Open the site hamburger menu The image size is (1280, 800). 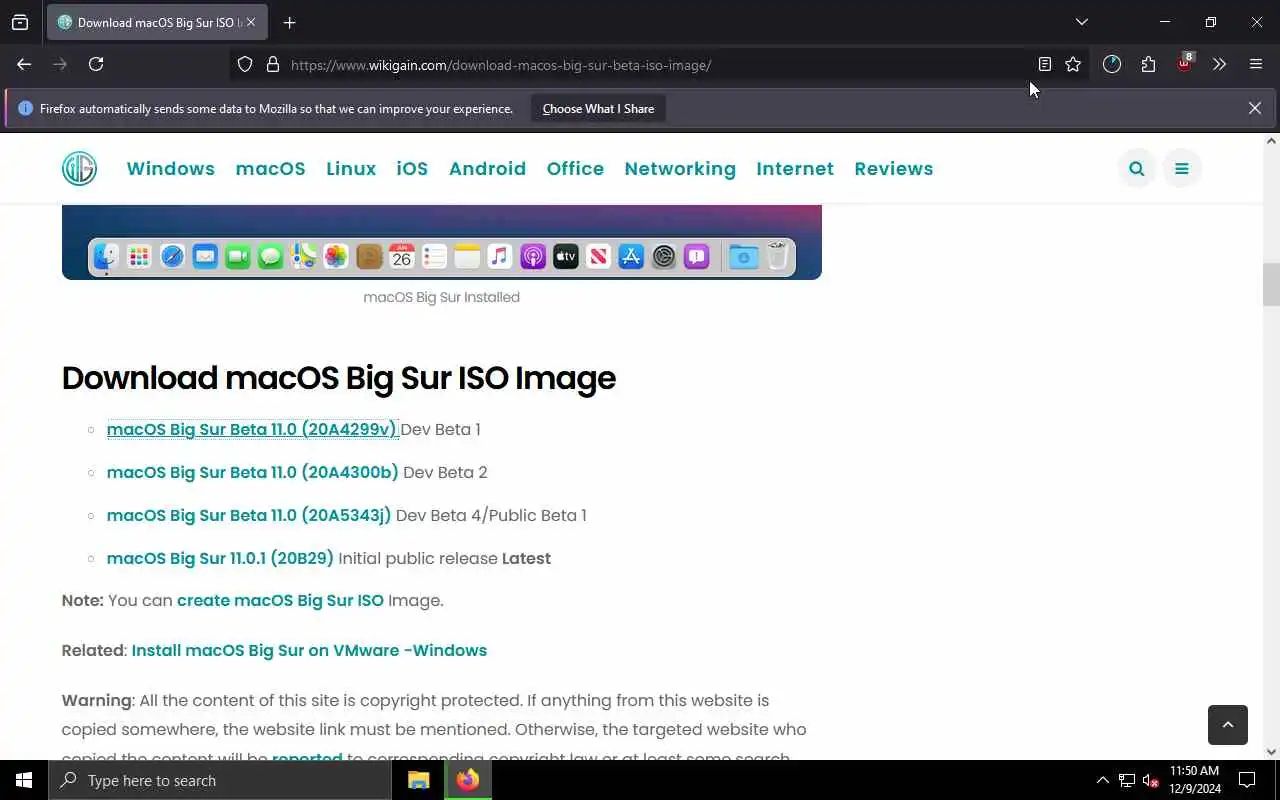(x=1182, y=169)
